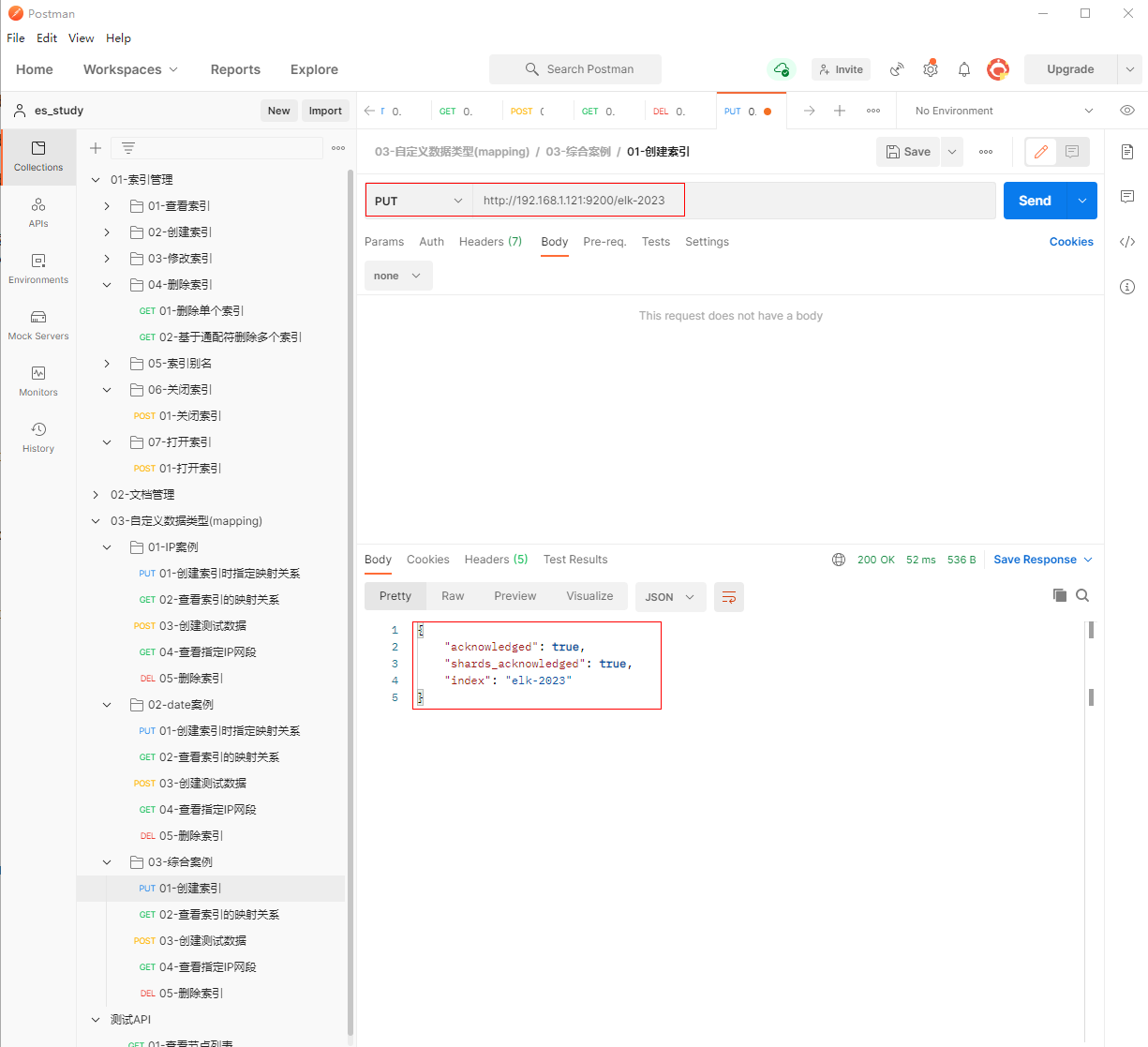This screenshot has width=1148, height=1047.
Task: Click the notifications bell icon
Action: pyautogui.click(x=963, y=69)
